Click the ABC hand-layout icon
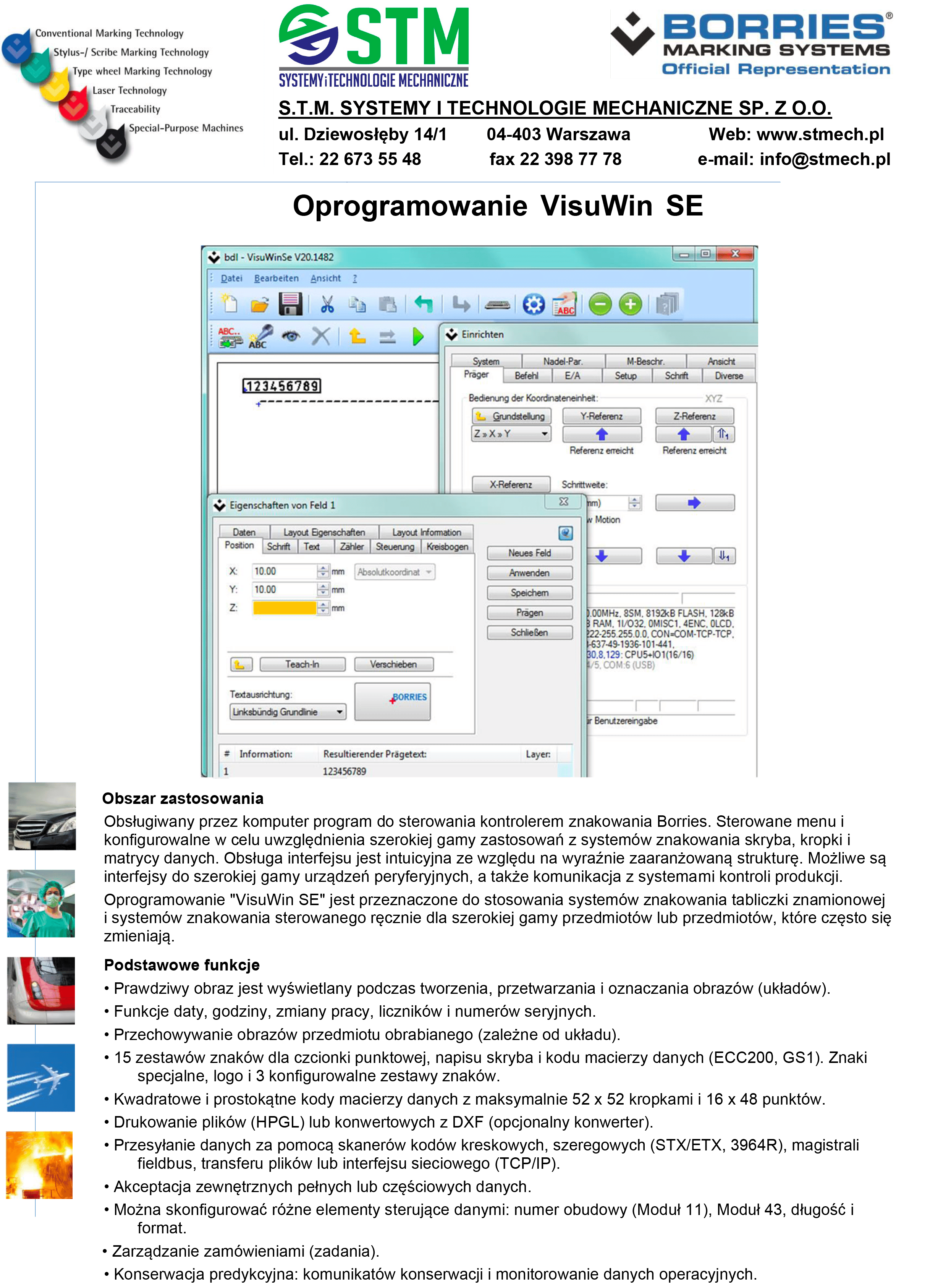 (565, 304)
